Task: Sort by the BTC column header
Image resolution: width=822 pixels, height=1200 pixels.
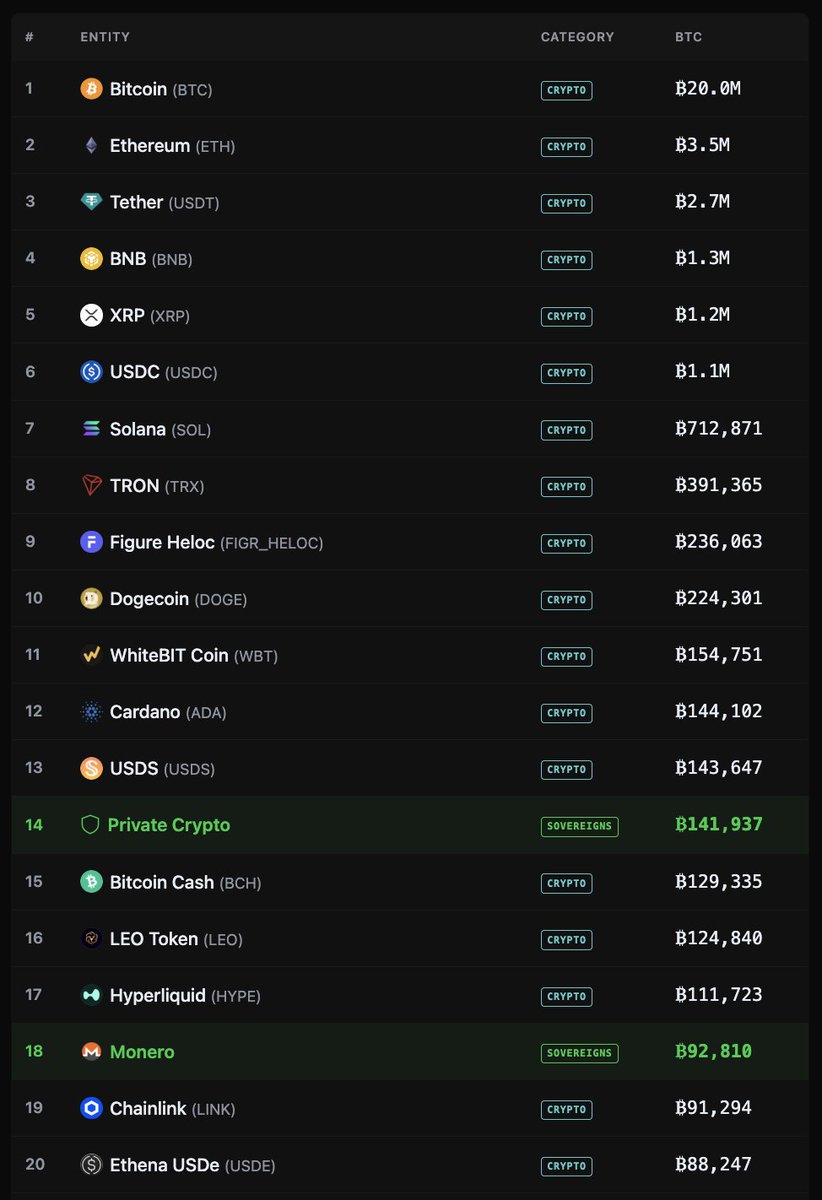Action: [689, 37]
